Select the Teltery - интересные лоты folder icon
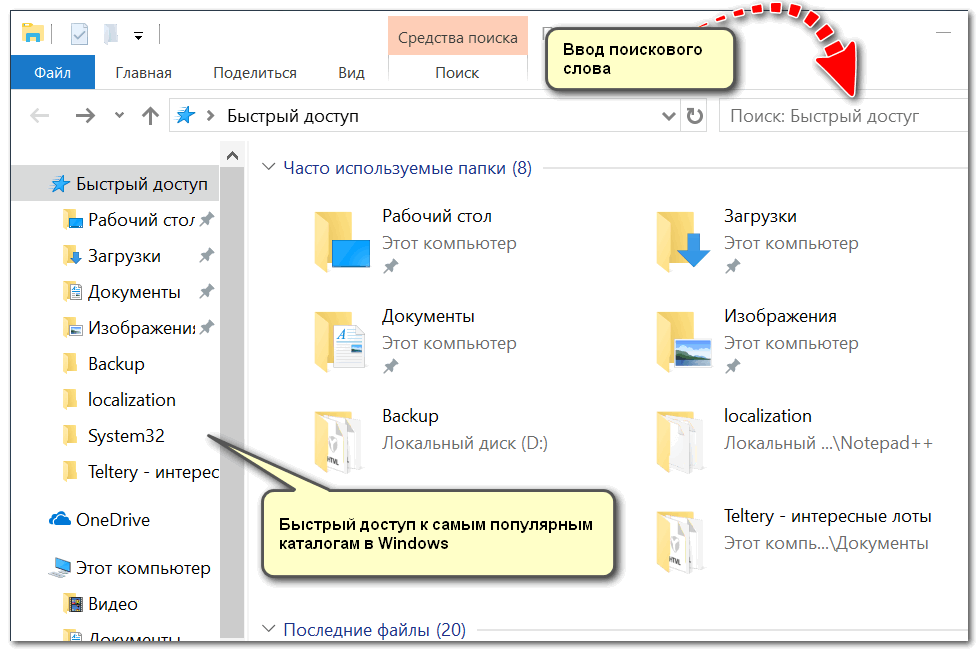The width and height of the screenshot is (979, 652). point(681,541)
